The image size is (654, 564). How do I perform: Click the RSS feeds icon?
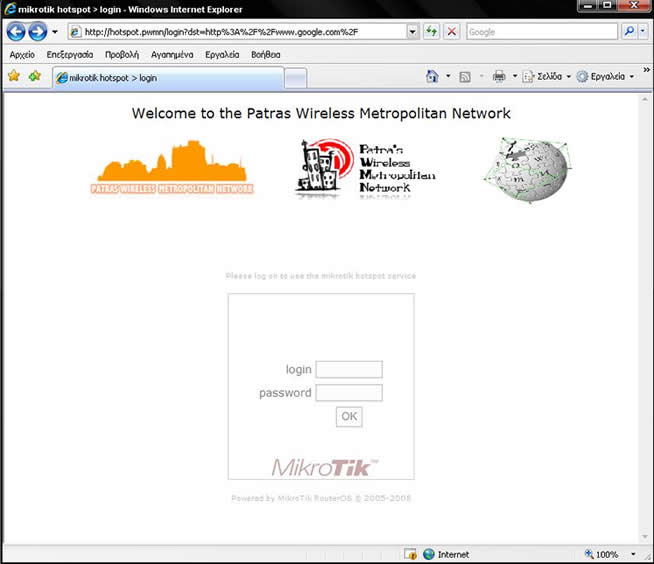coord(465,76)
